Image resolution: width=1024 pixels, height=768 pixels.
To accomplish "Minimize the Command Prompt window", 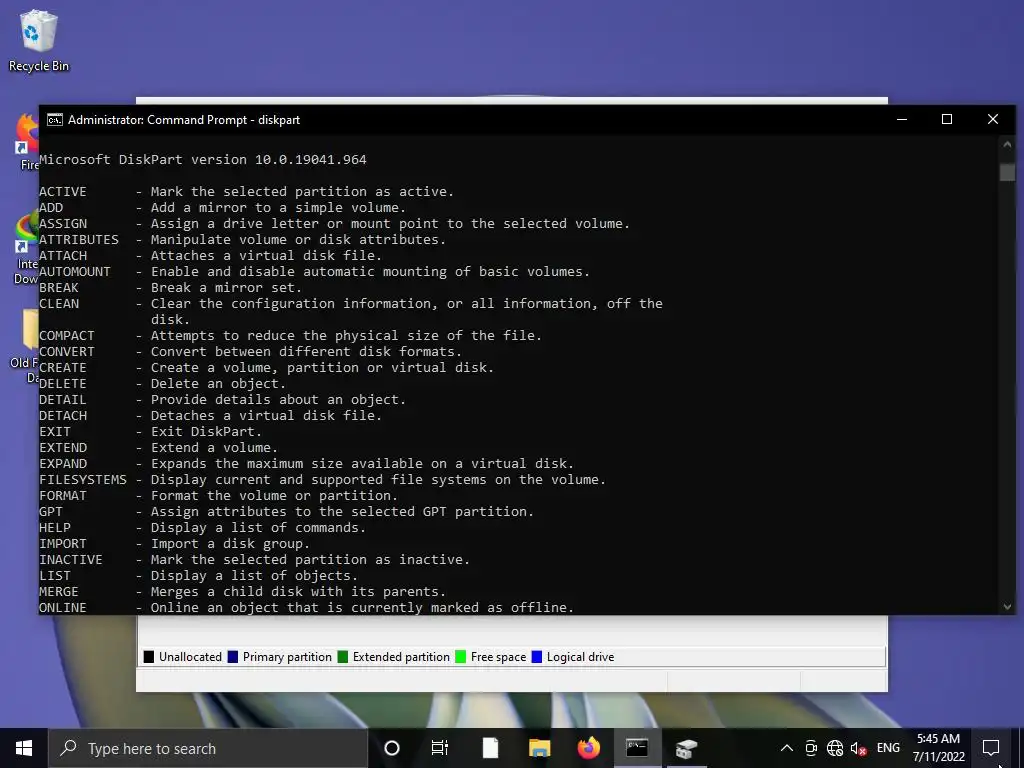I will click(x=902, y=120).
